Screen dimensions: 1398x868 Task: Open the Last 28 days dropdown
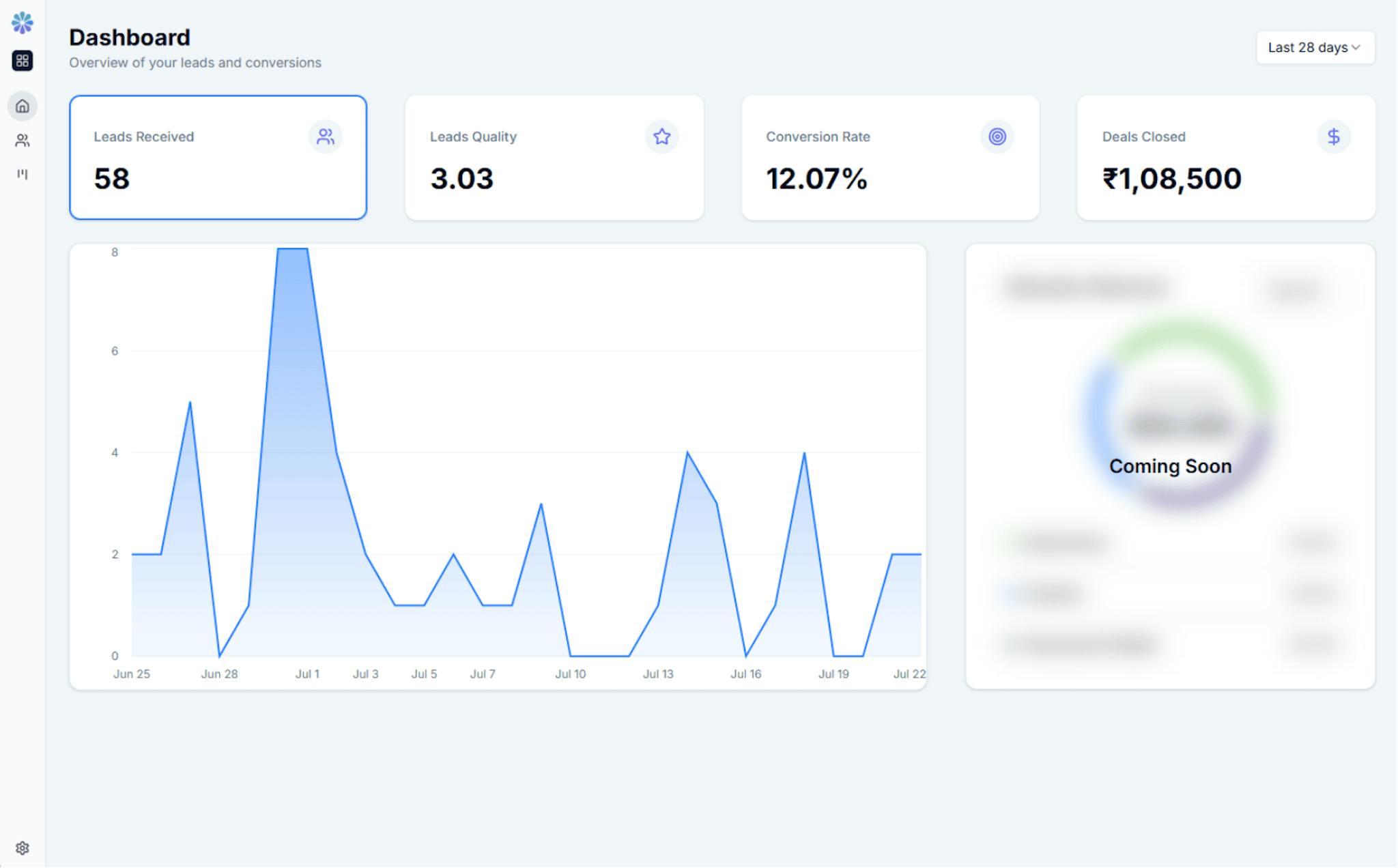pyautogui.click(x=1315, y=47)
